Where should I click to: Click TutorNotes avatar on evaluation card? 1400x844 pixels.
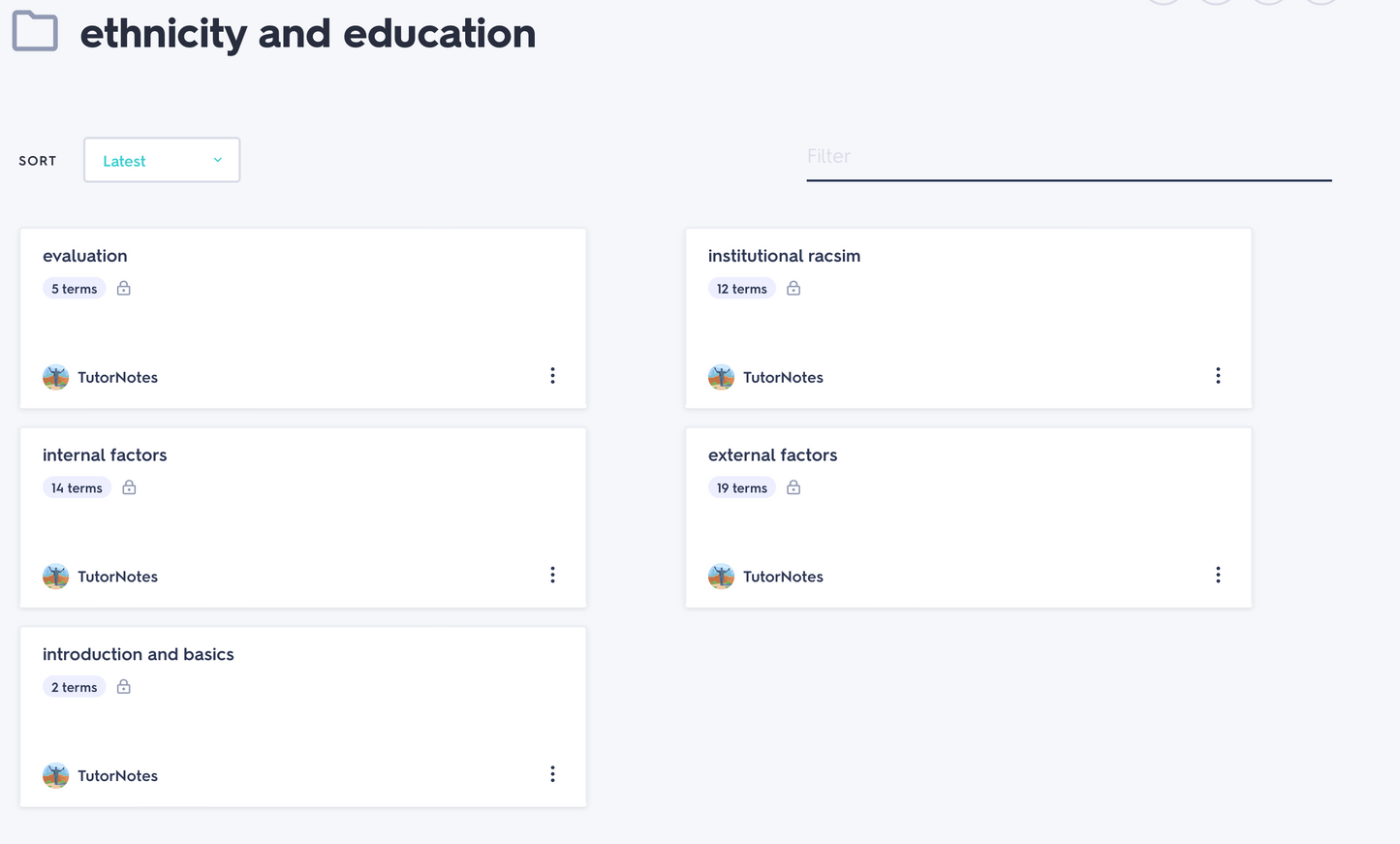click(56, 377)
